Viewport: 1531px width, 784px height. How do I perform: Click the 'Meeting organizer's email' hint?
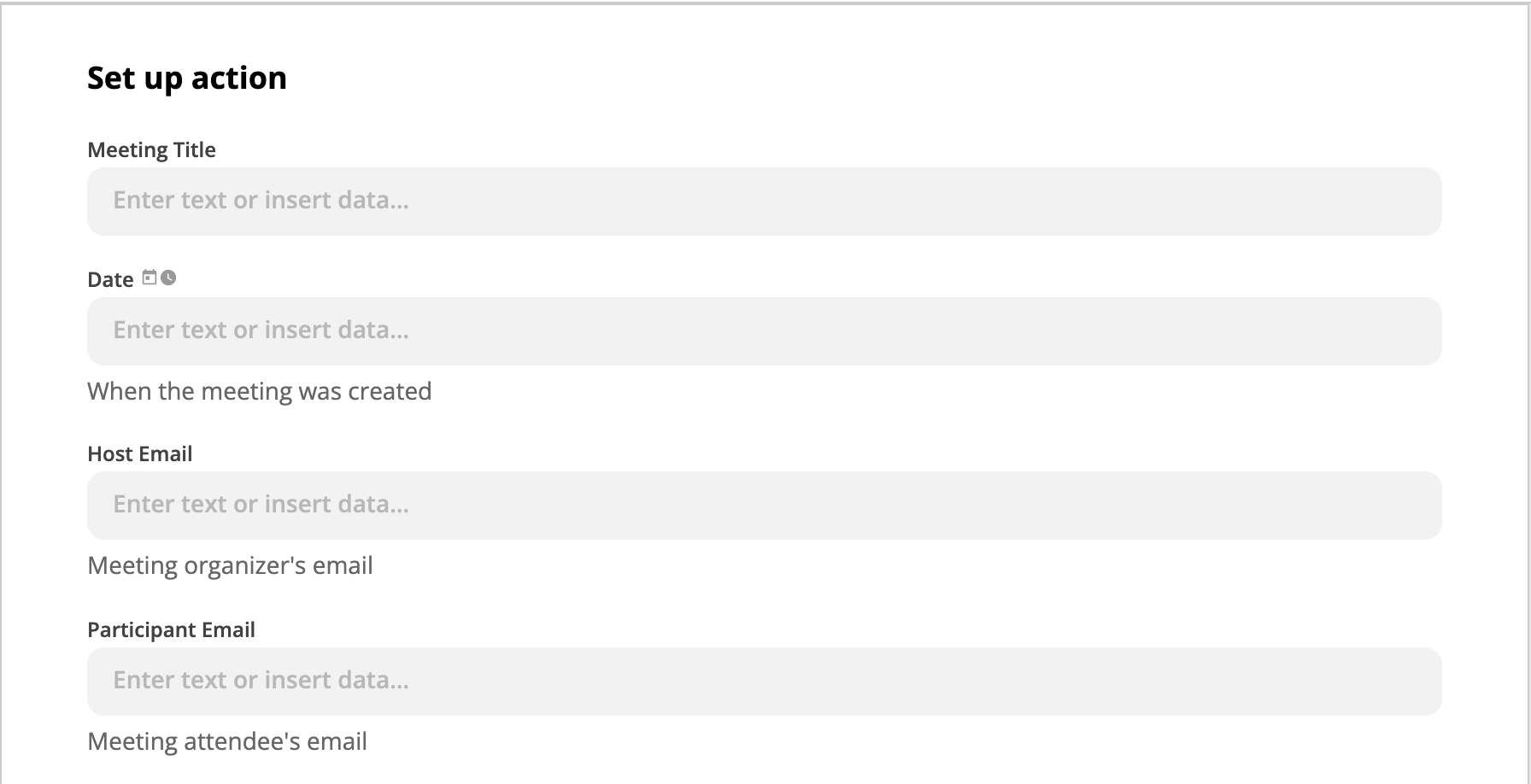[230, 565]
